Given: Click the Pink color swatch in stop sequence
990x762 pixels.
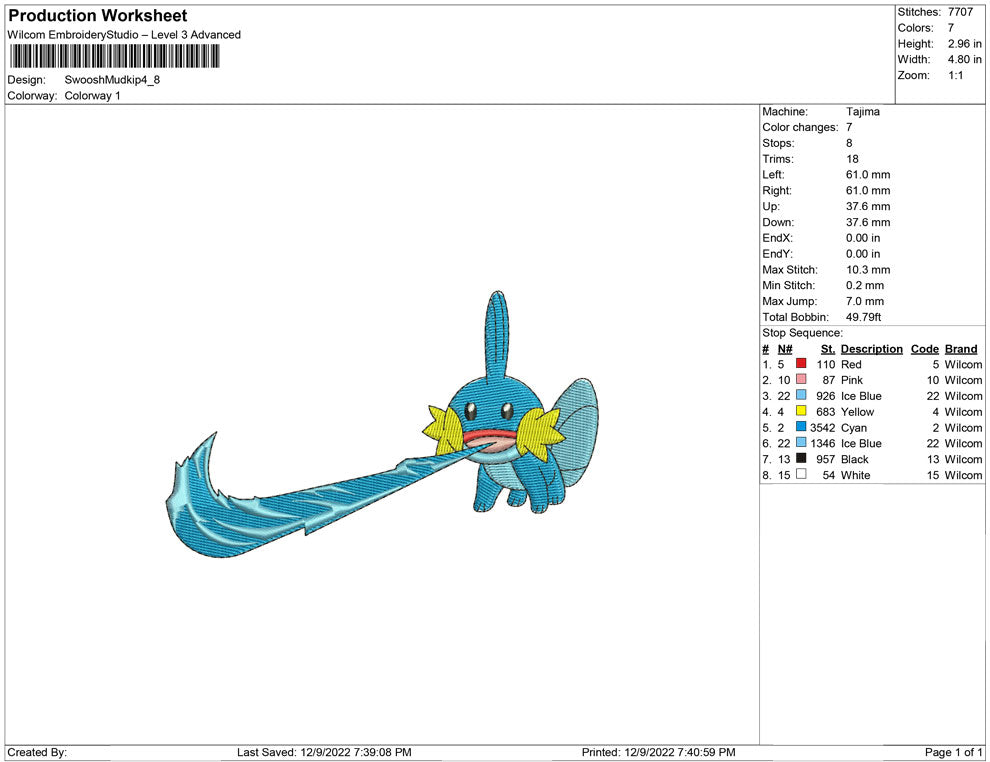Looking at the screenshot, I should [x=801, y=379].
